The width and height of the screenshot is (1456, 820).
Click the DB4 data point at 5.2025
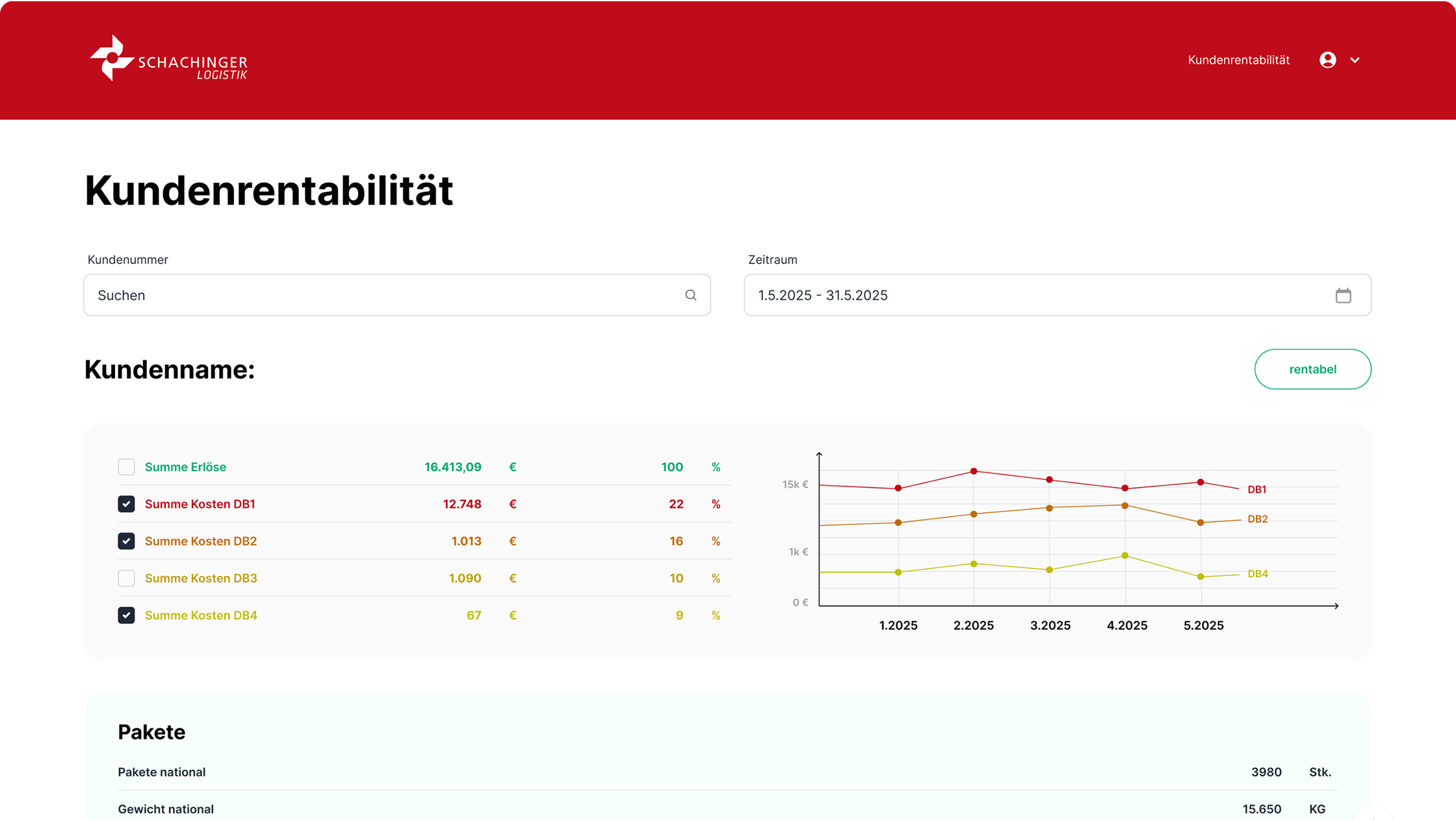(1201, 576)
